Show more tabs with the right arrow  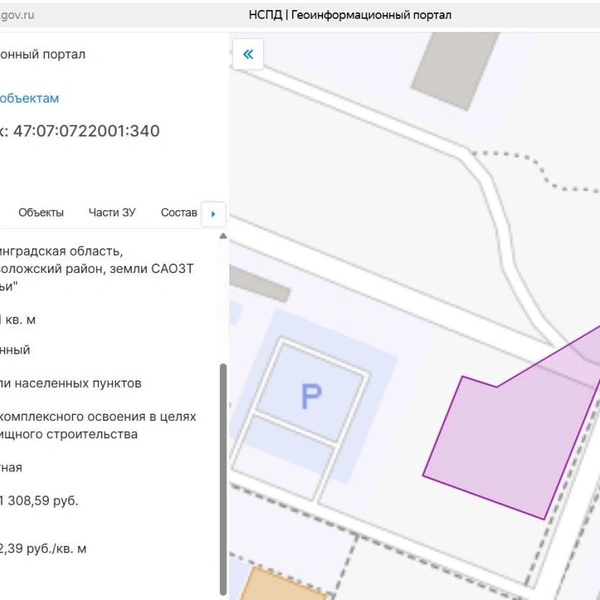[213, 214]
